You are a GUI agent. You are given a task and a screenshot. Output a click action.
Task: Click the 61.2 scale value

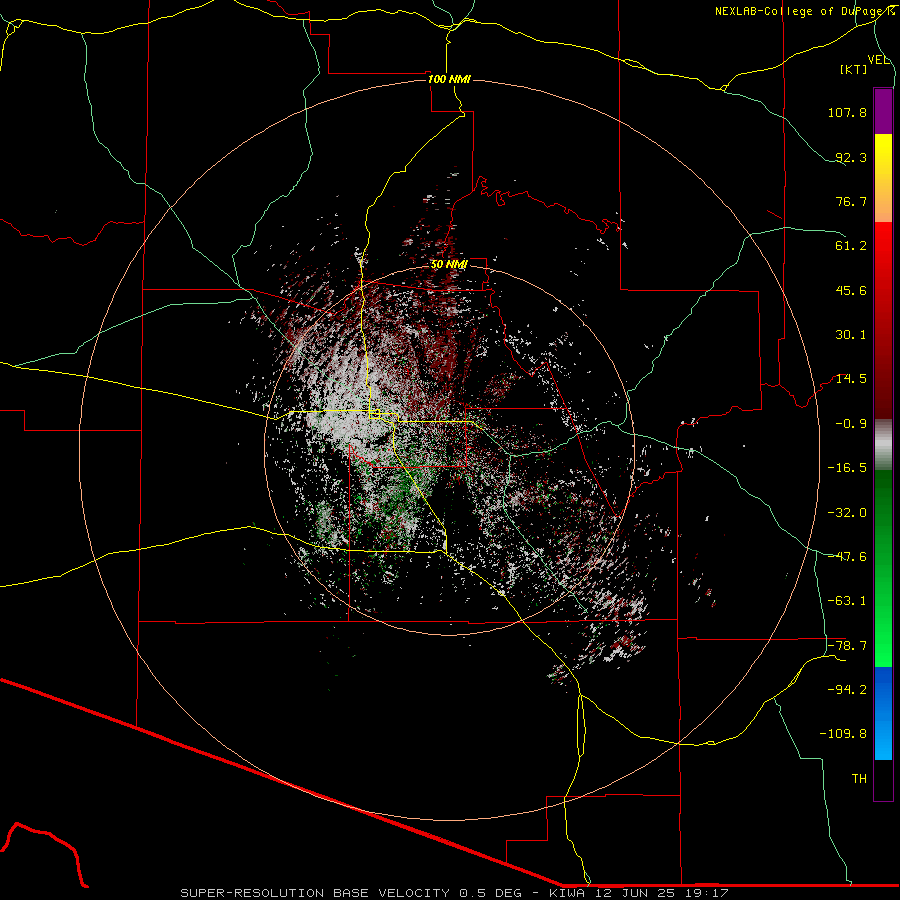[x=851, y=246]
